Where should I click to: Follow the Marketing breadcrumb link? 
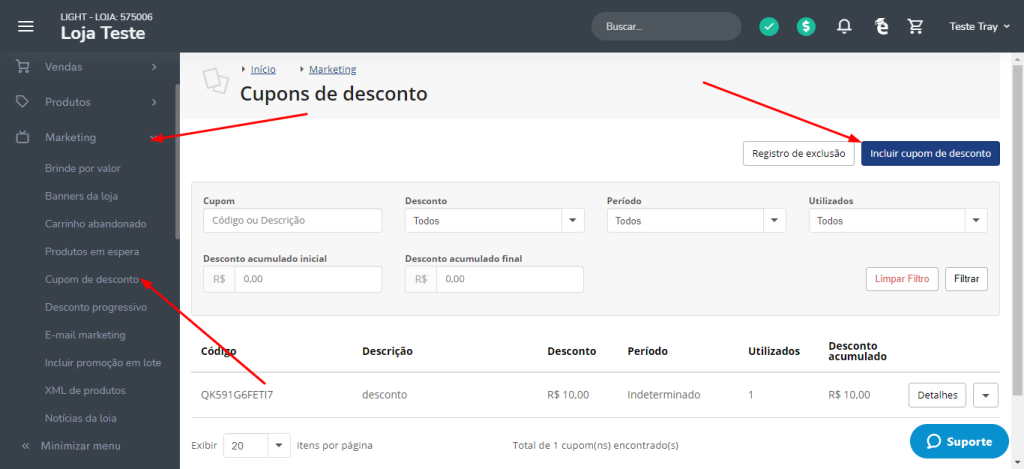(x=332, y=69)
